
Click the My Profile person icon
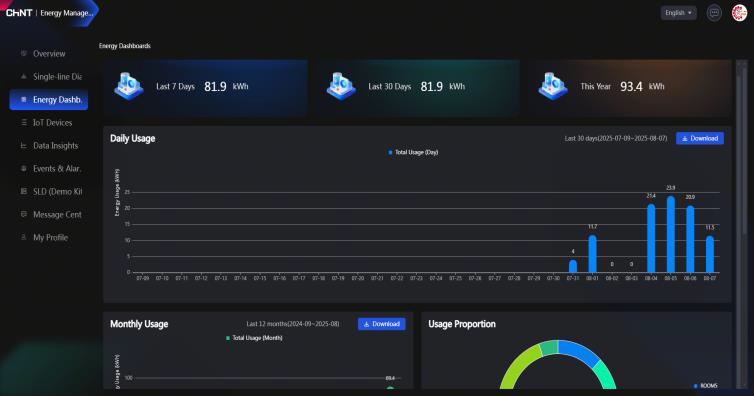click(x=24, y=237)
